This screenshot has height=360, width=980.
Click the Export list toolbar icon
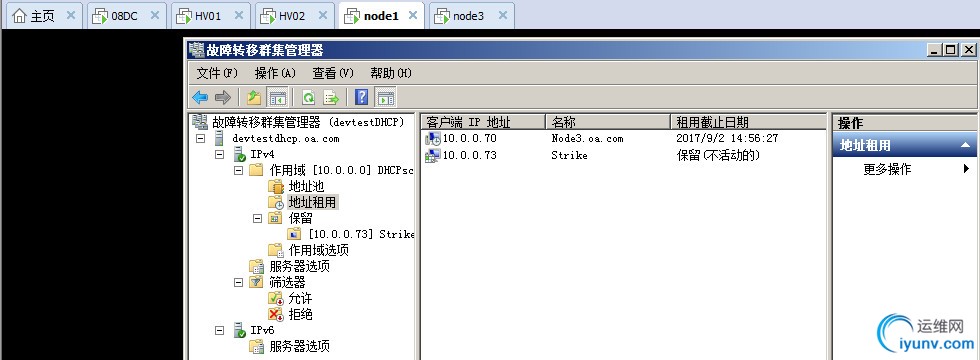331,98
